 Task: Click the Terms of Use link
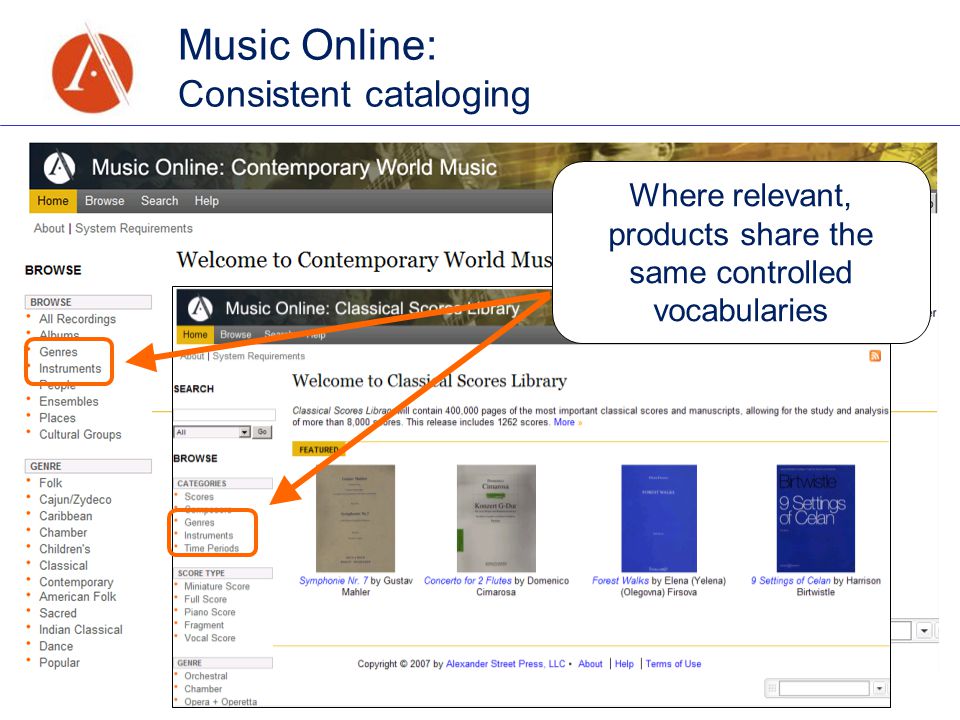[x=673, y=664]
